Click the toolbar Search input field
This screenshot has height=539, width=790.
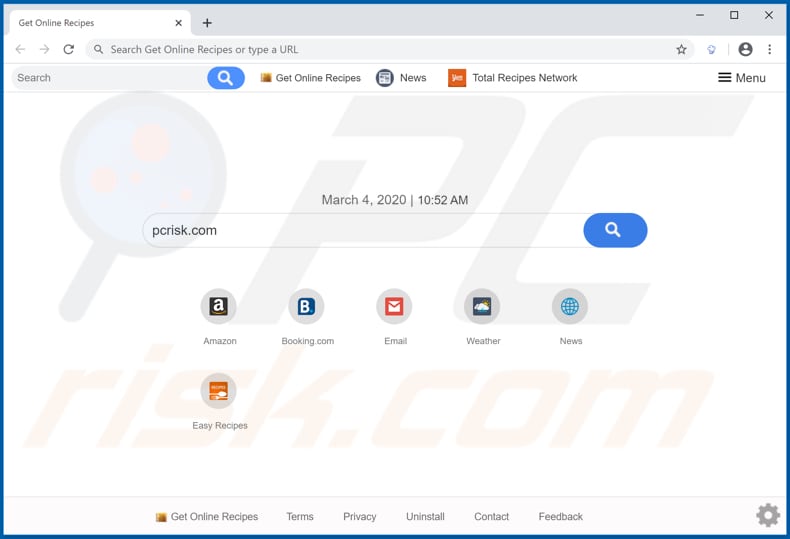tap(109, 78)
